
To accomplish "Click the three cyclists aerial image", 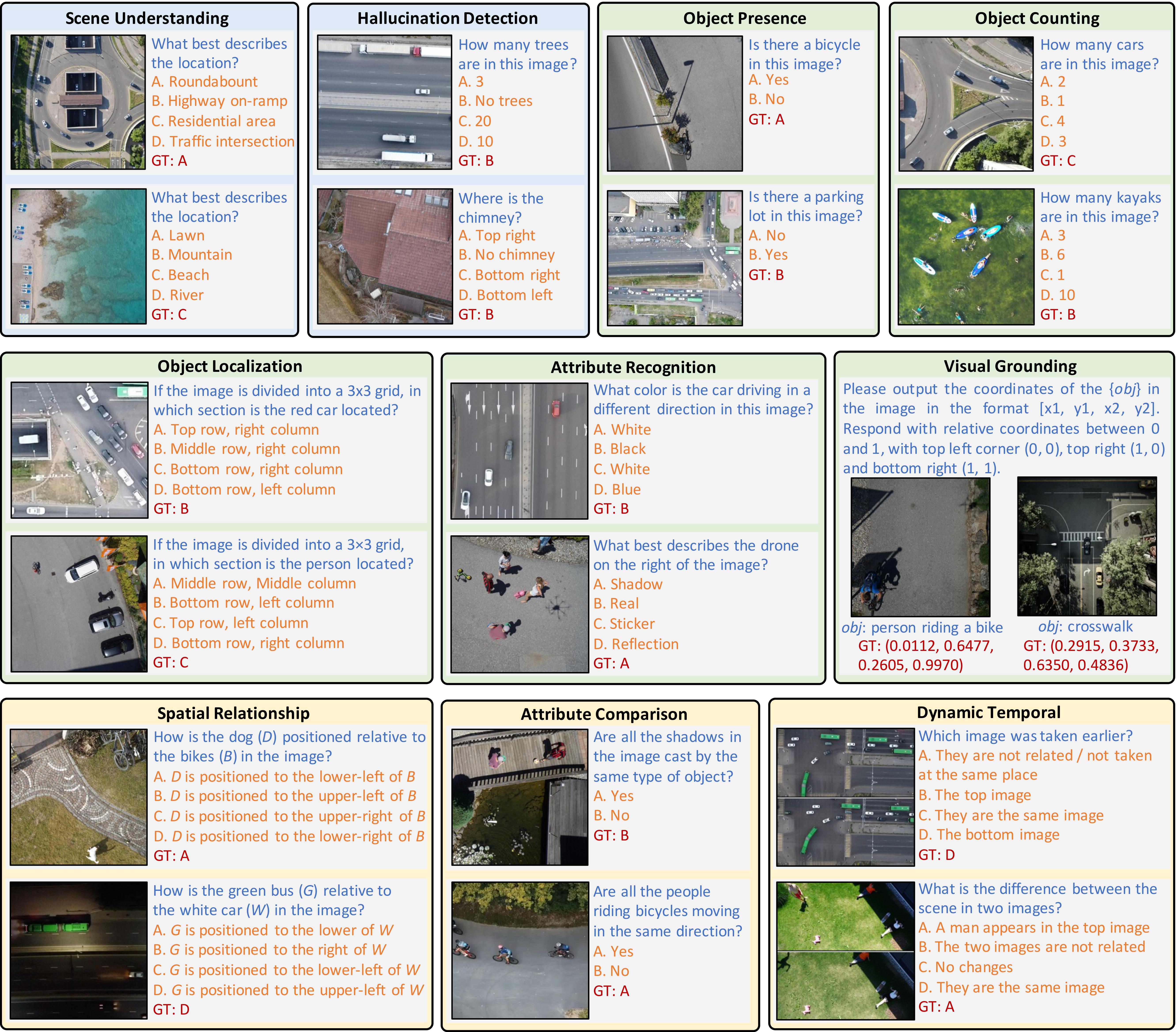I will 519,950.
